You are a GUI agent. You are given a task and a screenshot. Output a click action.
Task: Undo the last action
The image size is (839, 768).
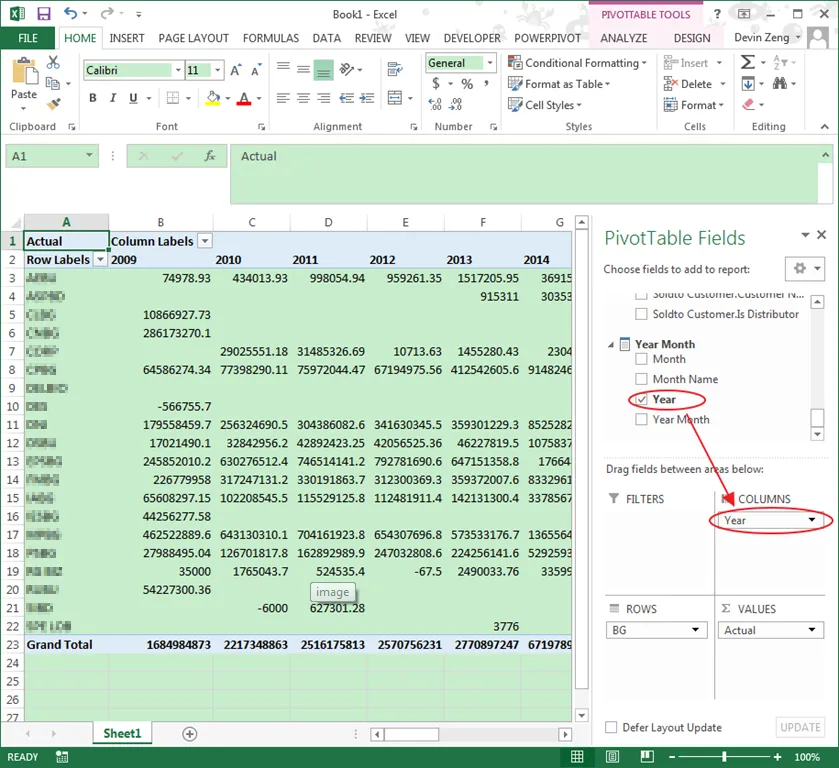(x=71, y=13)
